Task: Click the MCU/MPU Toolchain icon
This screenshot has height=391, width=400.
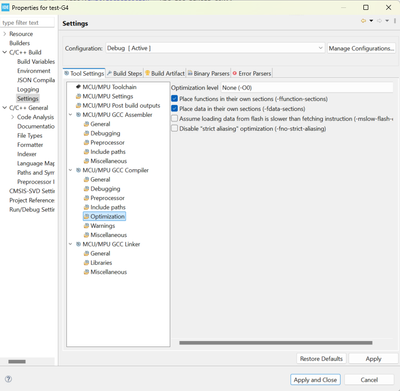Action: 78,87
